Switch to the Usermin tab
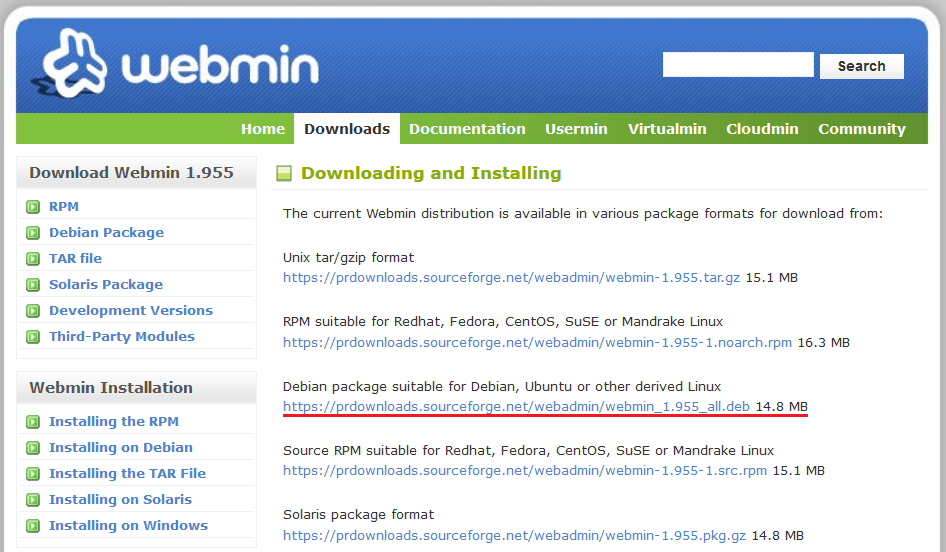This screenshot has height=552, width=946. pos(576,128)
